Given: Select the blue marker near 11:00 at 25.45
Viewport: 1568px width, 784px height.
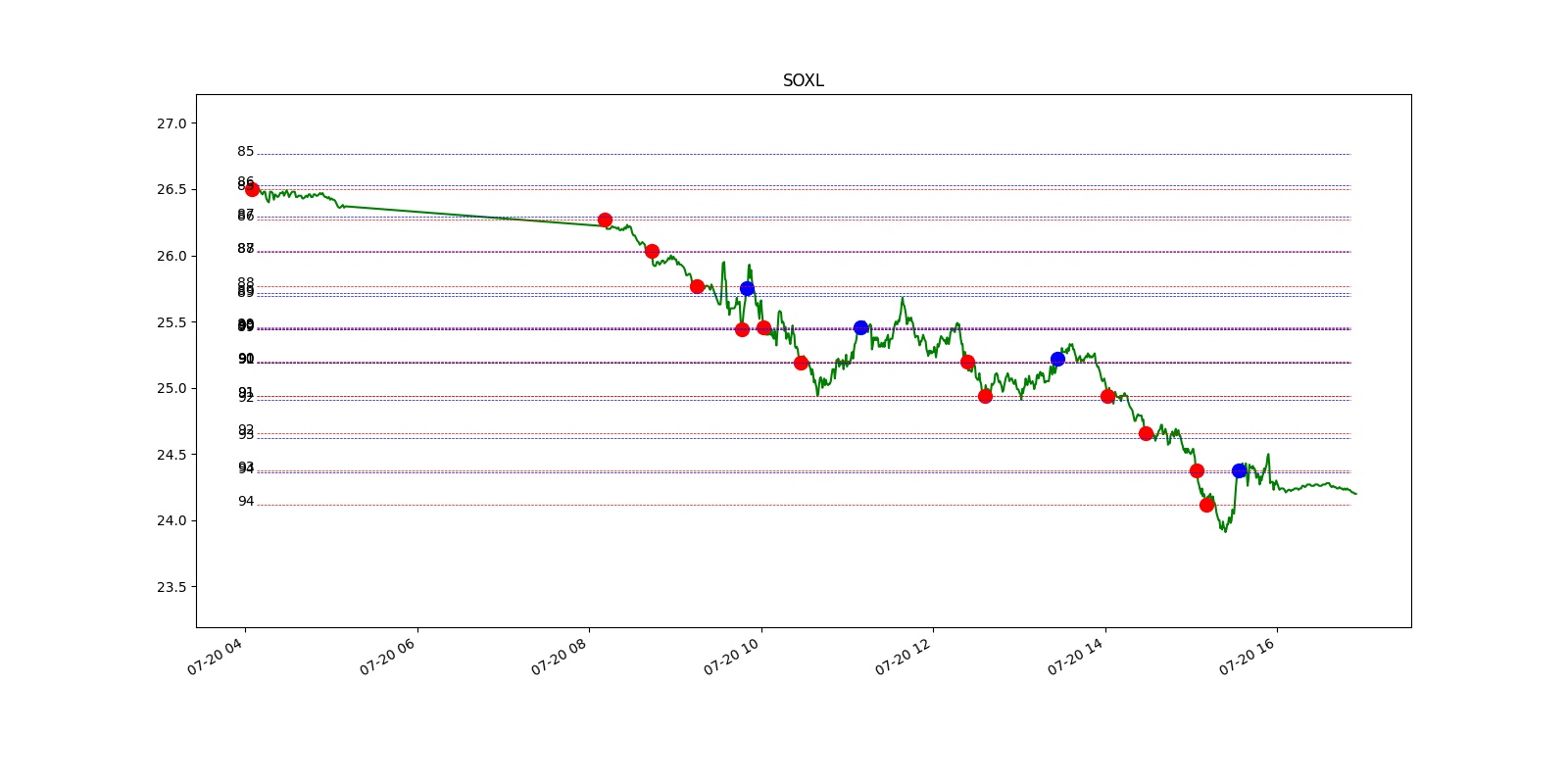Looking at the screenshot, I should pyautogui.click(x=860, y=327).
